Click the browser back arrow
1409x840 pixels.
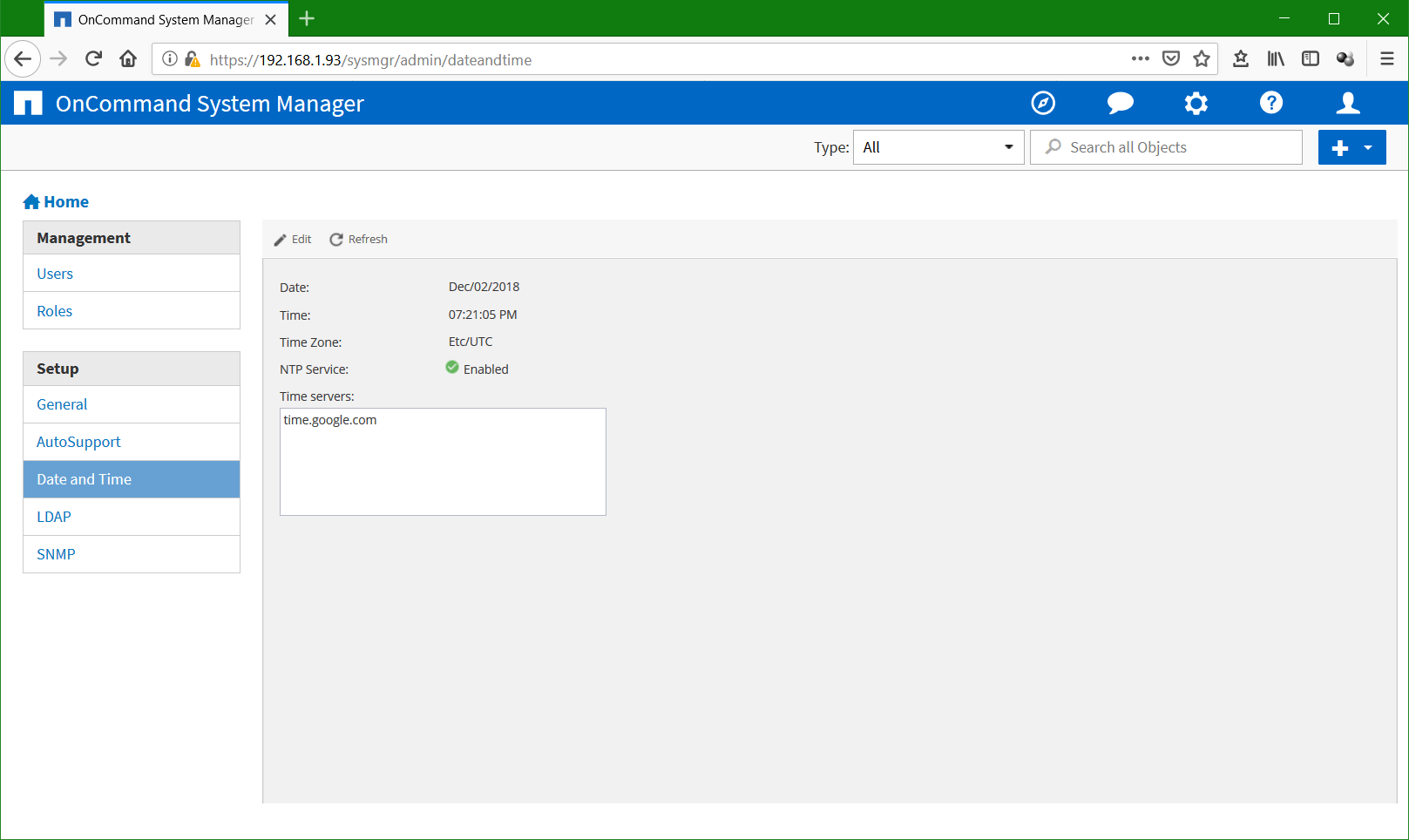(23, 59)
